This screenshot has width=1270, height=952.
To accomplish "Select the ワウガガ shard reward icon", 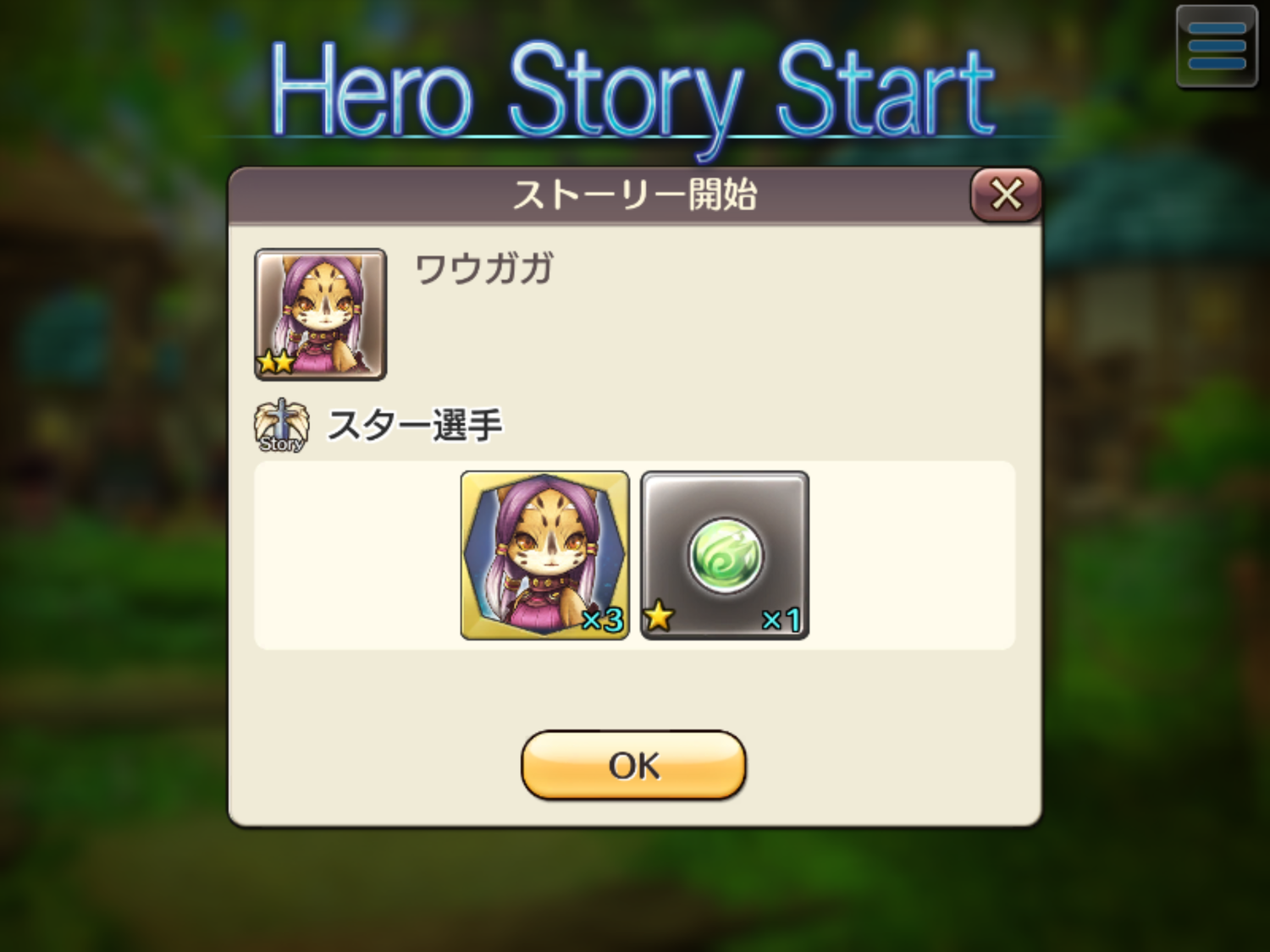I will [544, 555].
